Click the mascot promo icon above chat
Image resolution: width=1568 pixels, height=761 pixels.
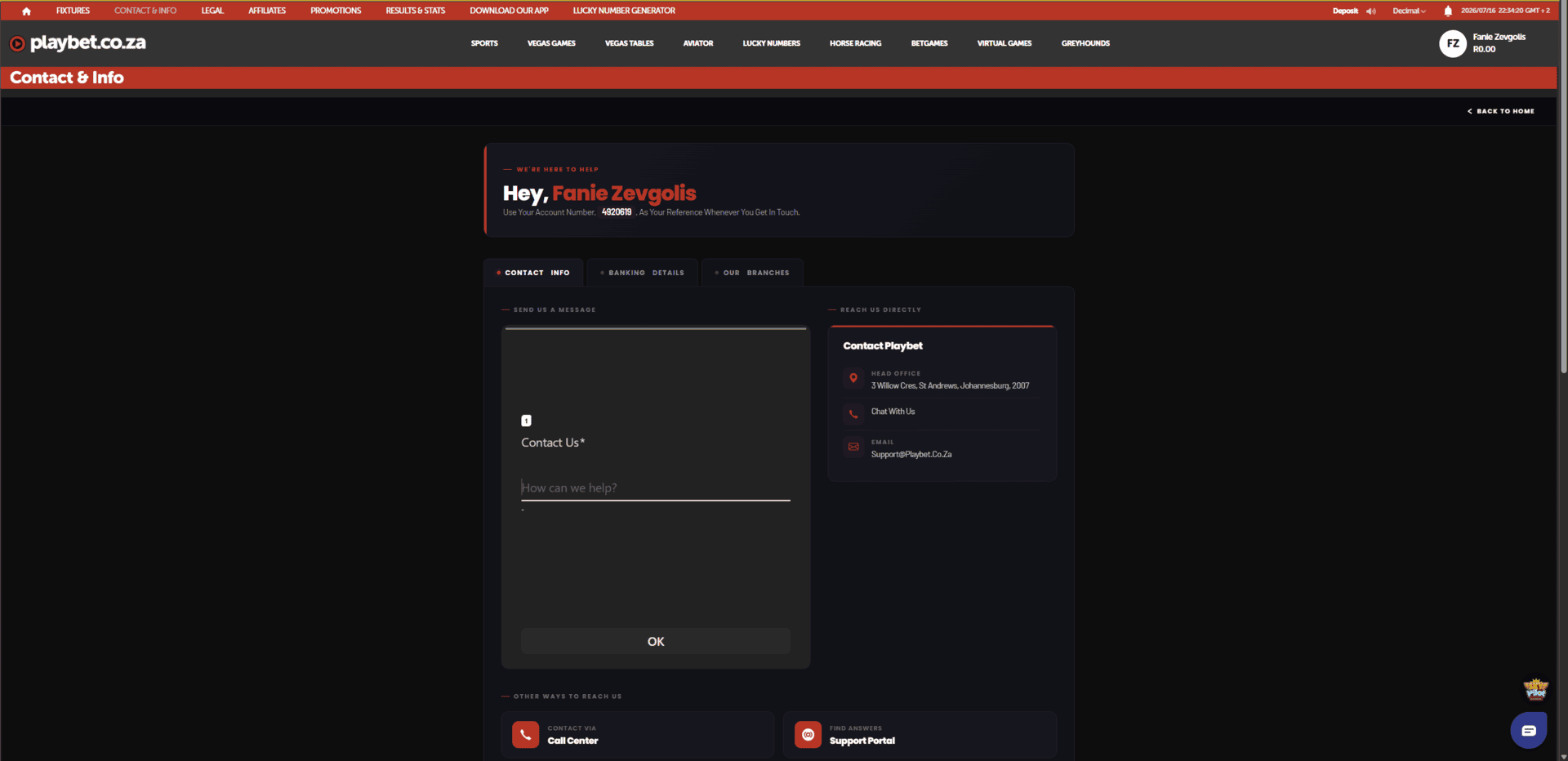(x=1536, y=689)
